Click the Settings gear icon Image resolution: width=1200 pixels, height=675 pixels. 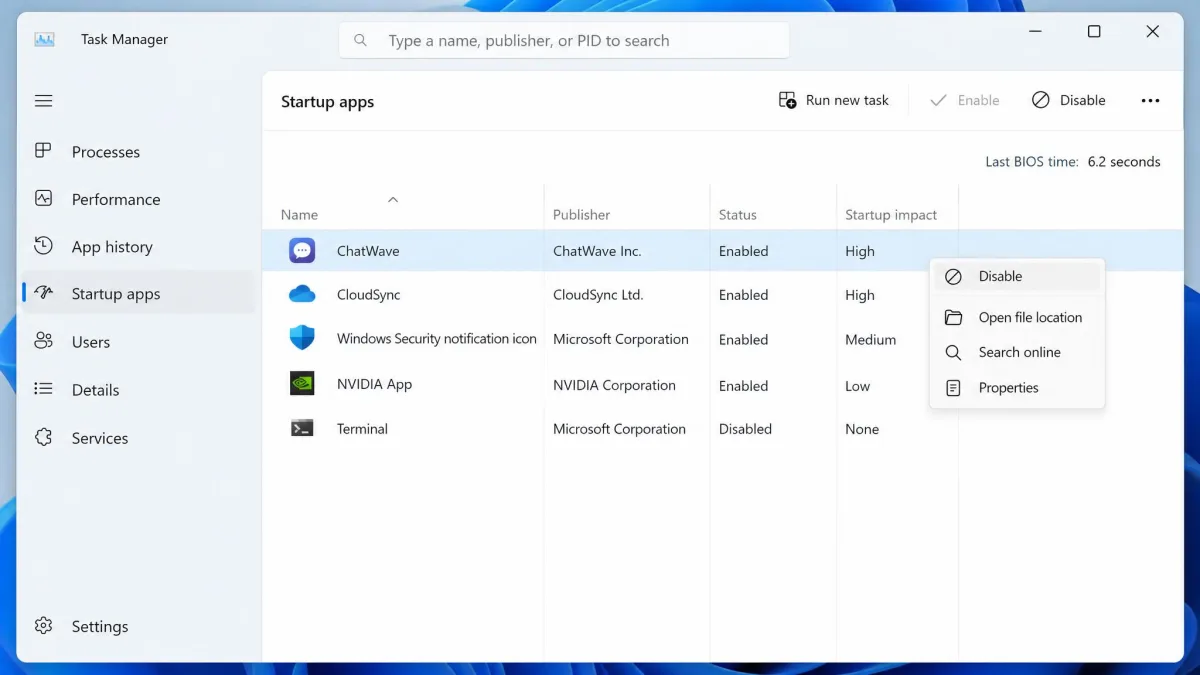[x=43, y=626]
